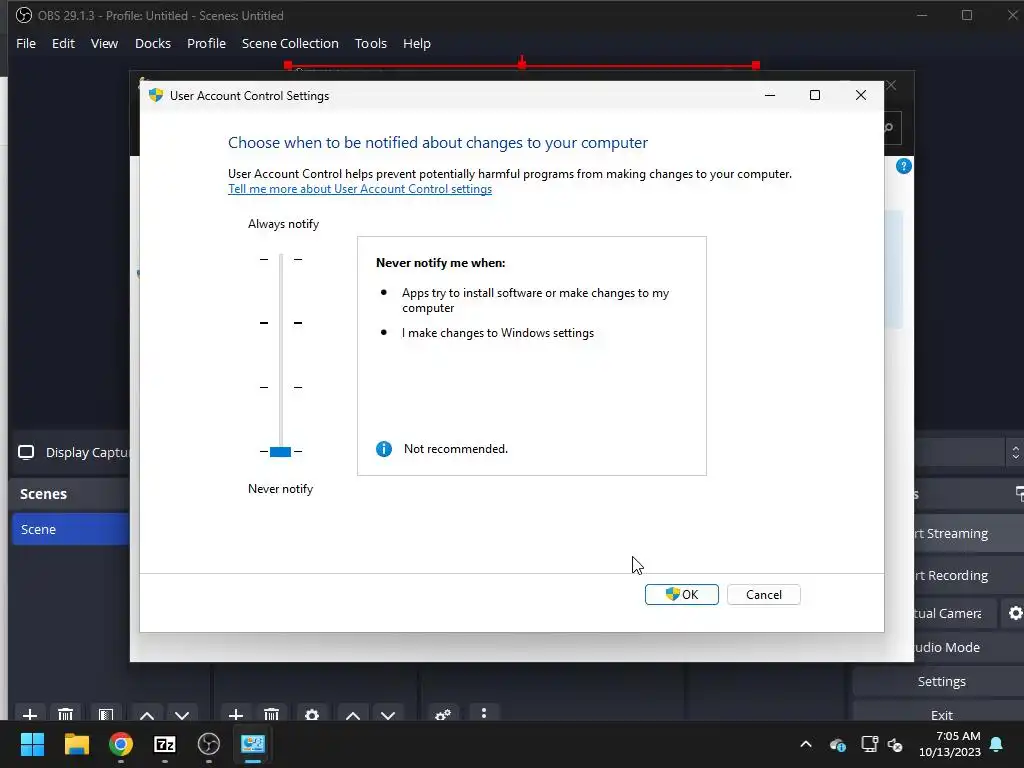Open clock showing 7:05 AM 10/13/2023
This screenshot has width=1024, height=768.
point(950,744)
